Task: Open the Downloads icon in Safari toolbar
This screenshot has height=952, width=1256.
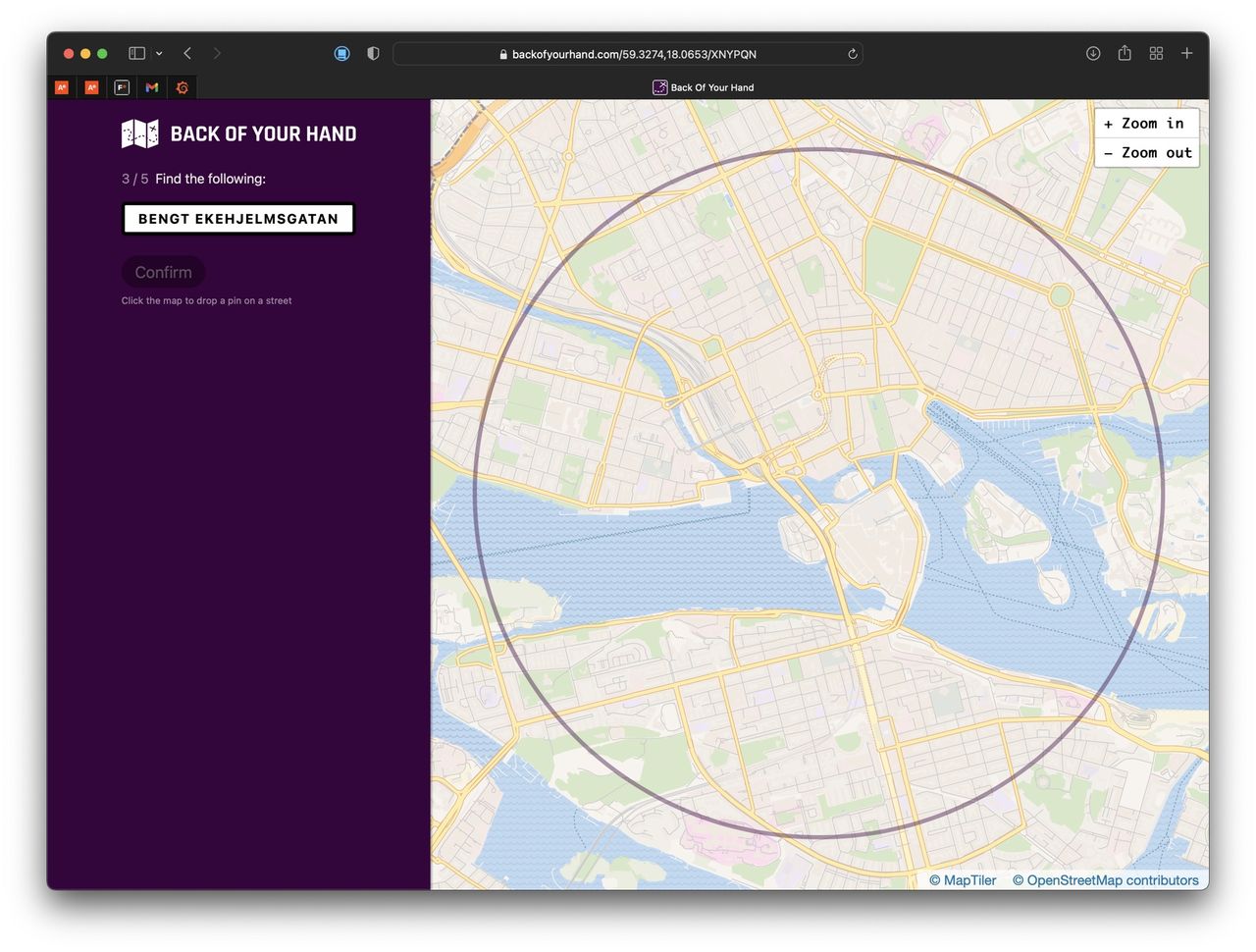Action: [1093, 54]
